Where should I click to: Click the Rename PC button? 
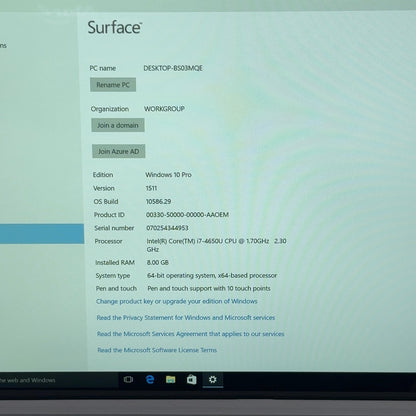(x=113, y=85)
